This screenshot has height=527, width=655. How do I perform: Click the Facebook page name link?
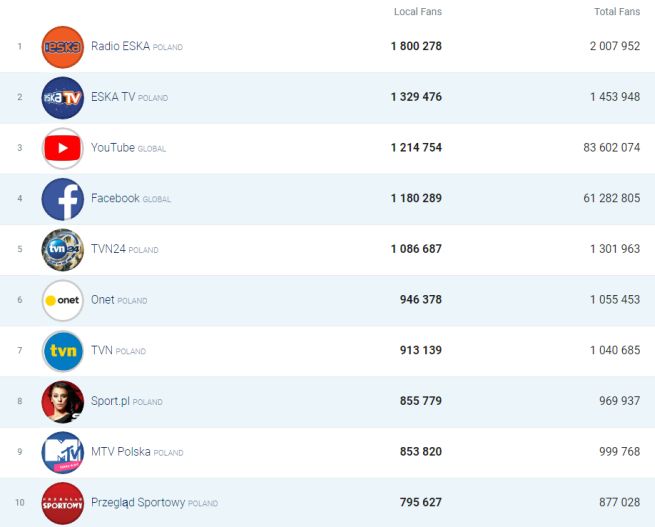(x=115, y=199)
